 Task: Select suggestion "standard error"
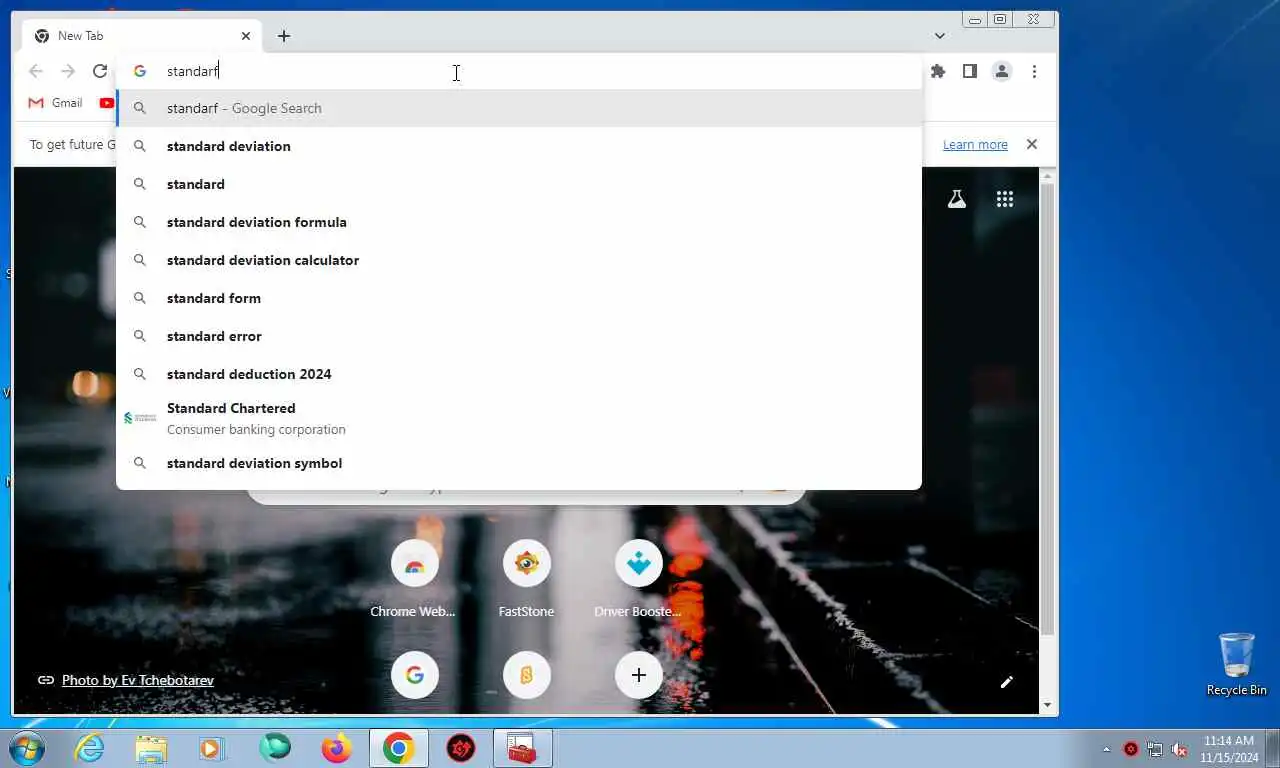519,336
